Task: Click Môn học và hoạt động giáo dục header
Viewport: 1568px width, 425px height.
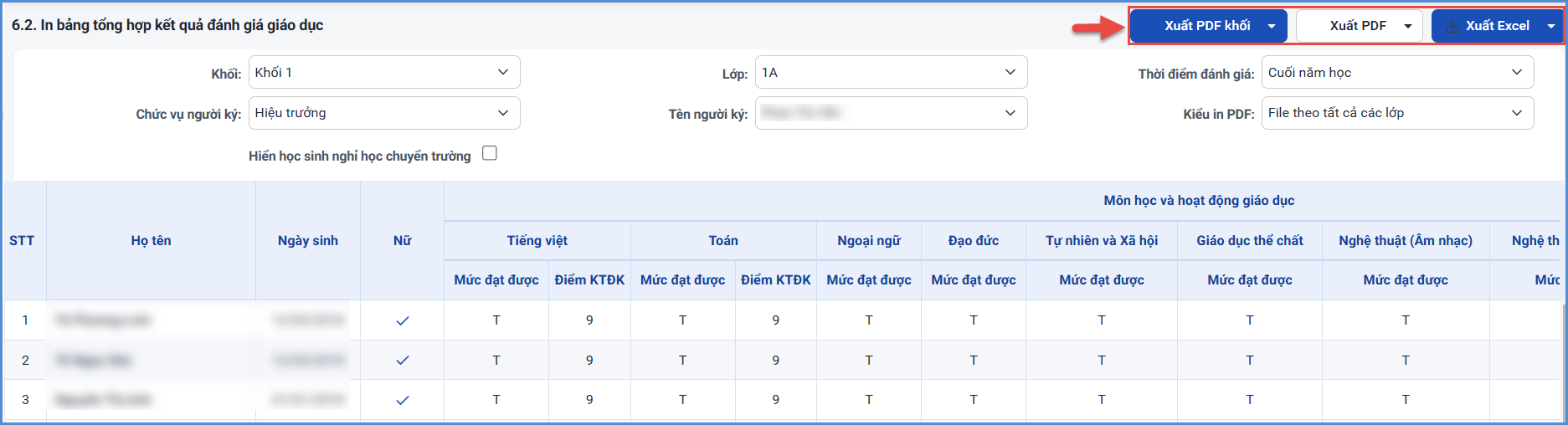Action: 1199,201
